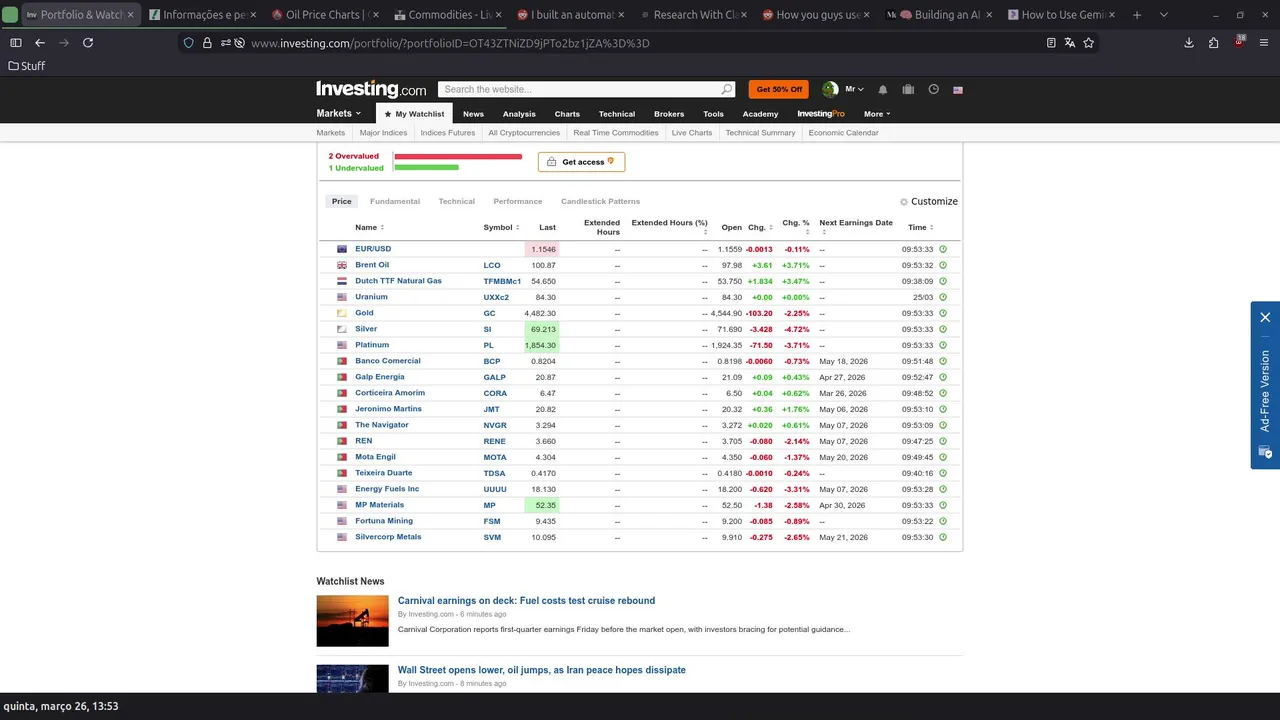
Task: Click the search magnifier icon
Action: 727,89
